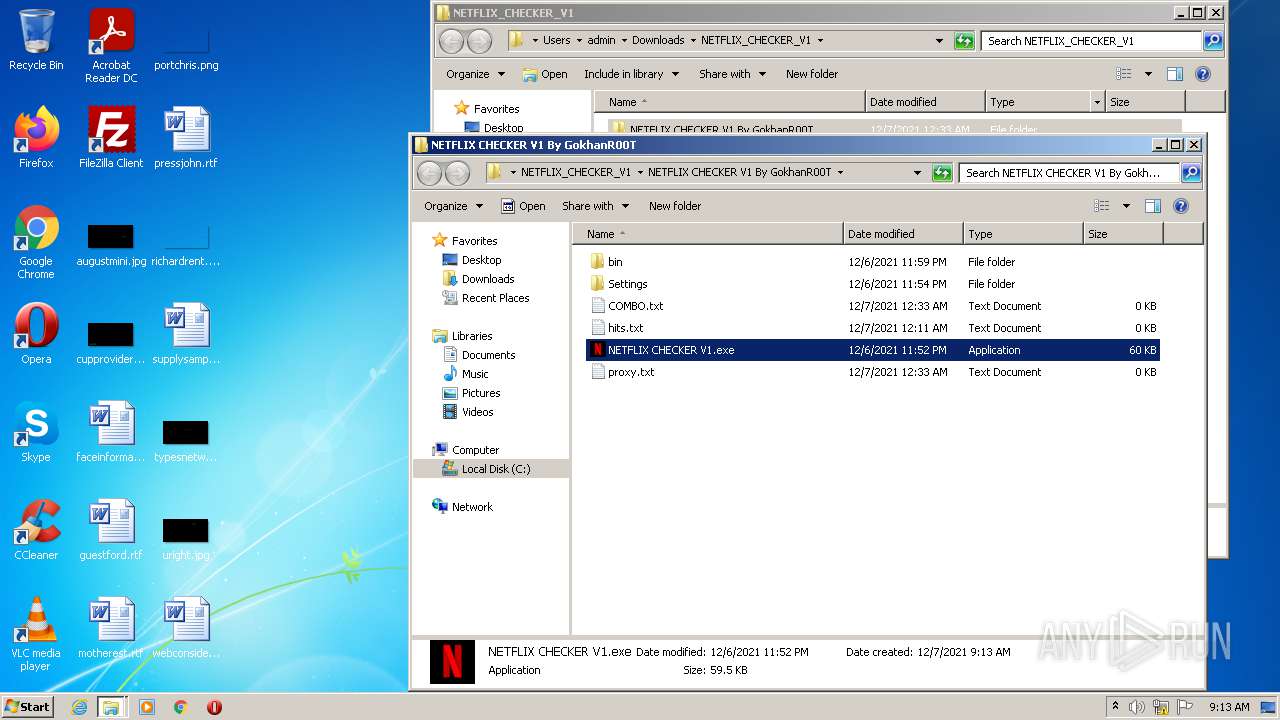This screenshot has height=720, width=1280.
Task: Launch Firefox from the desktop
Action: pos(36,137)
